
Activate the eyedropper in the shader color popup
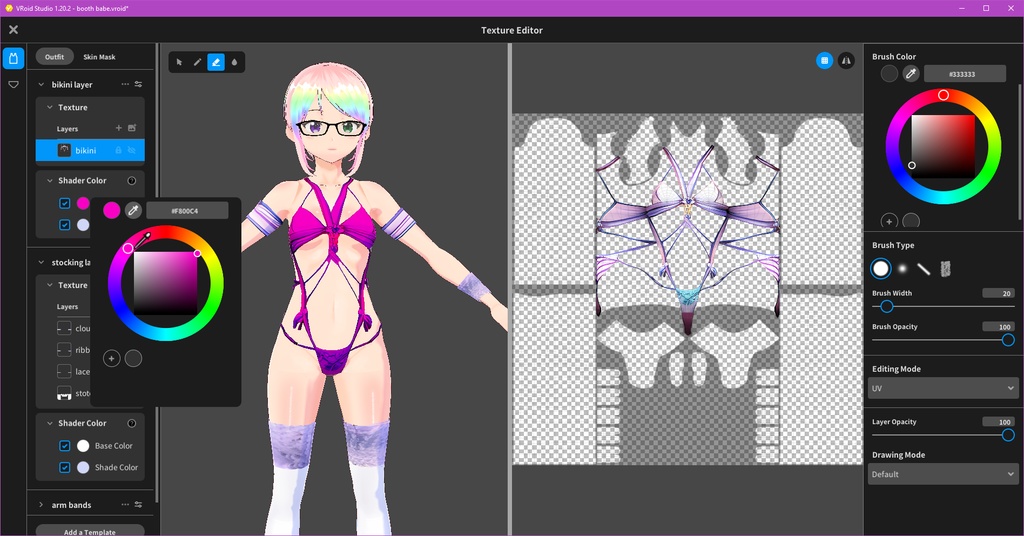click(133, 210)
